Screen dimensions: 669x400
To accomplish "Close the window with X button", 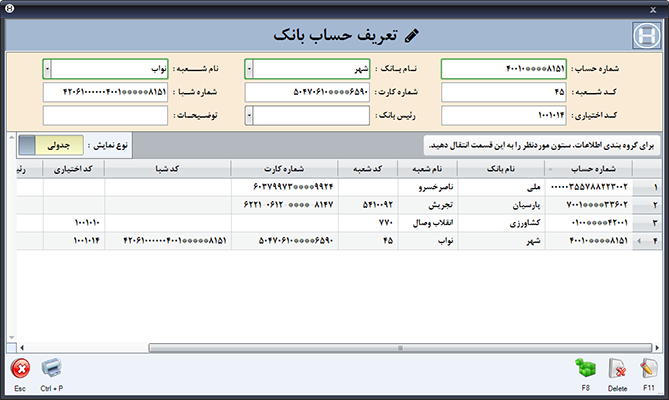I will tap(653, 10).
